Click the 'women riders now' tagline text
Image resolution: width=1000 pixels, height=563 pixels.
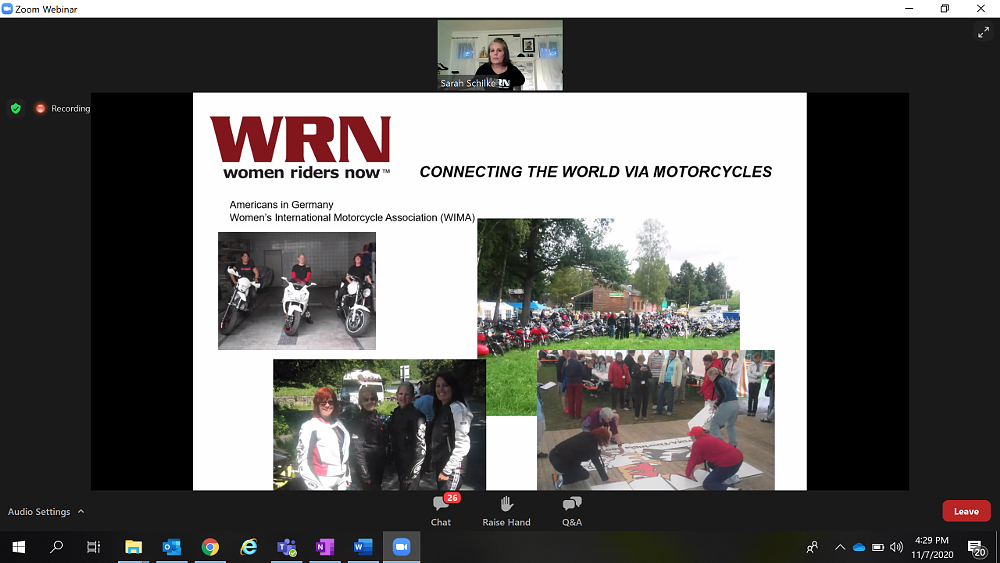tap(301, 173)
